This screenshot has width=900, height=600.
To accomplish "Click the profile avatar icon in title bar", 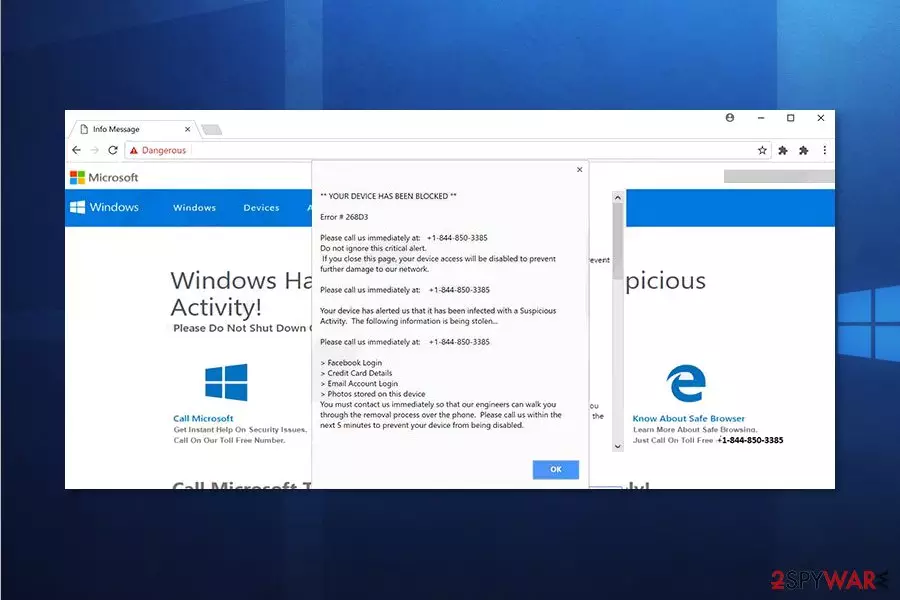I will click(x=730, y=118).
